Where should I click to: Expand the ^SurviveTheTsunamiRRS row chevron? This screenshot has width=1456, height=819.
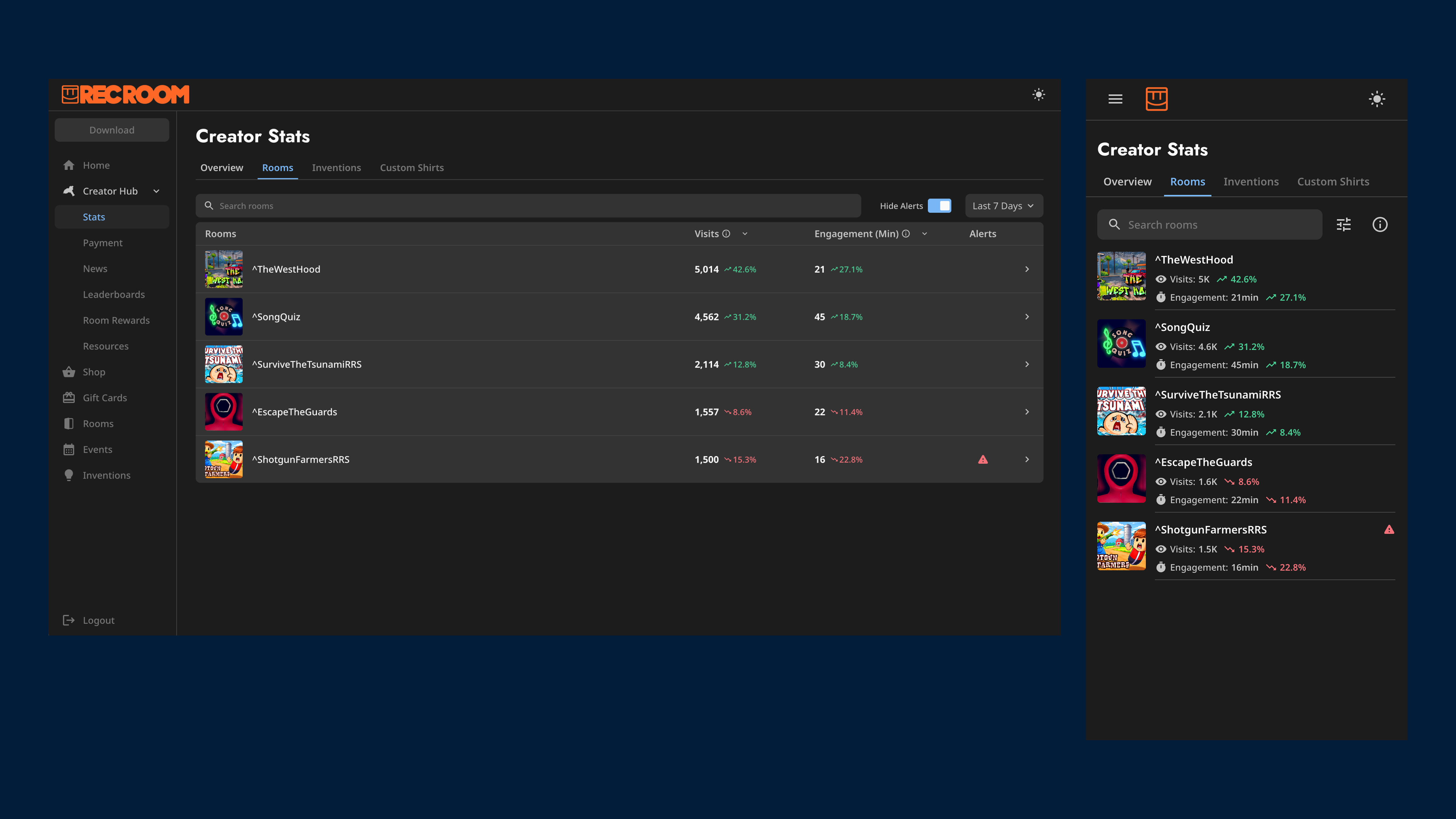click(1027, 364)
